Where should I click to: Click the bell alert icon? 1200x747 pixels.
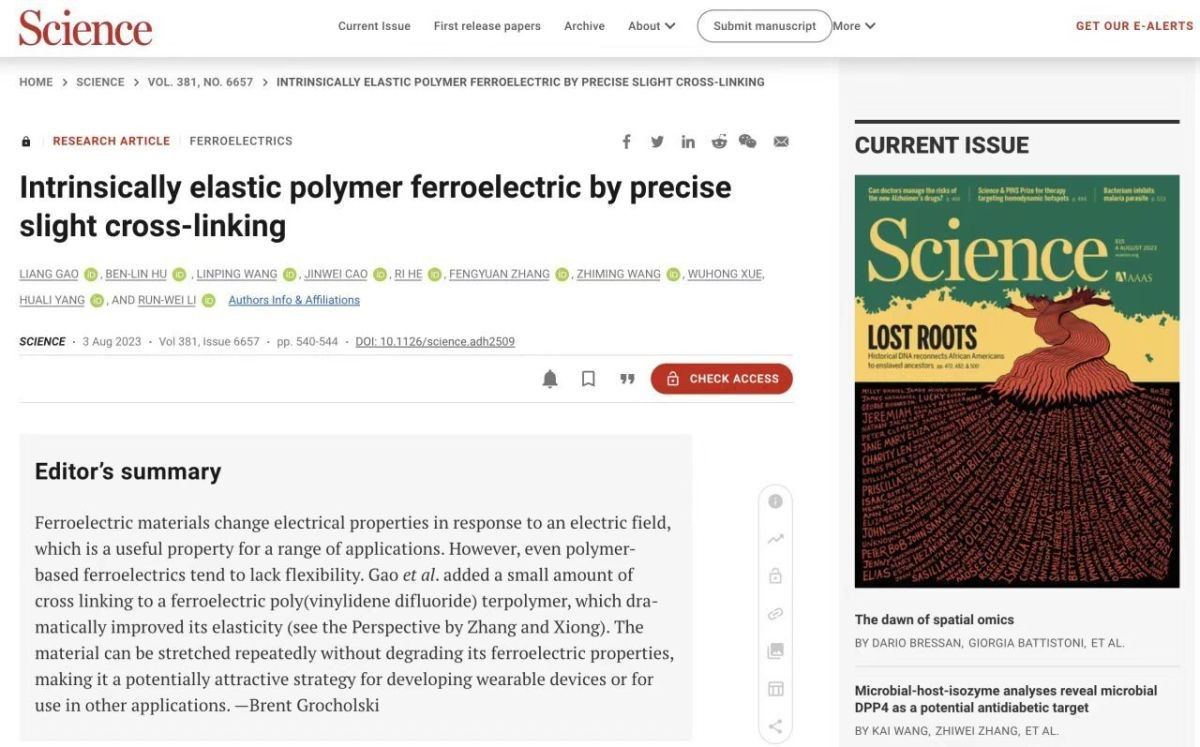pos(550,379)
